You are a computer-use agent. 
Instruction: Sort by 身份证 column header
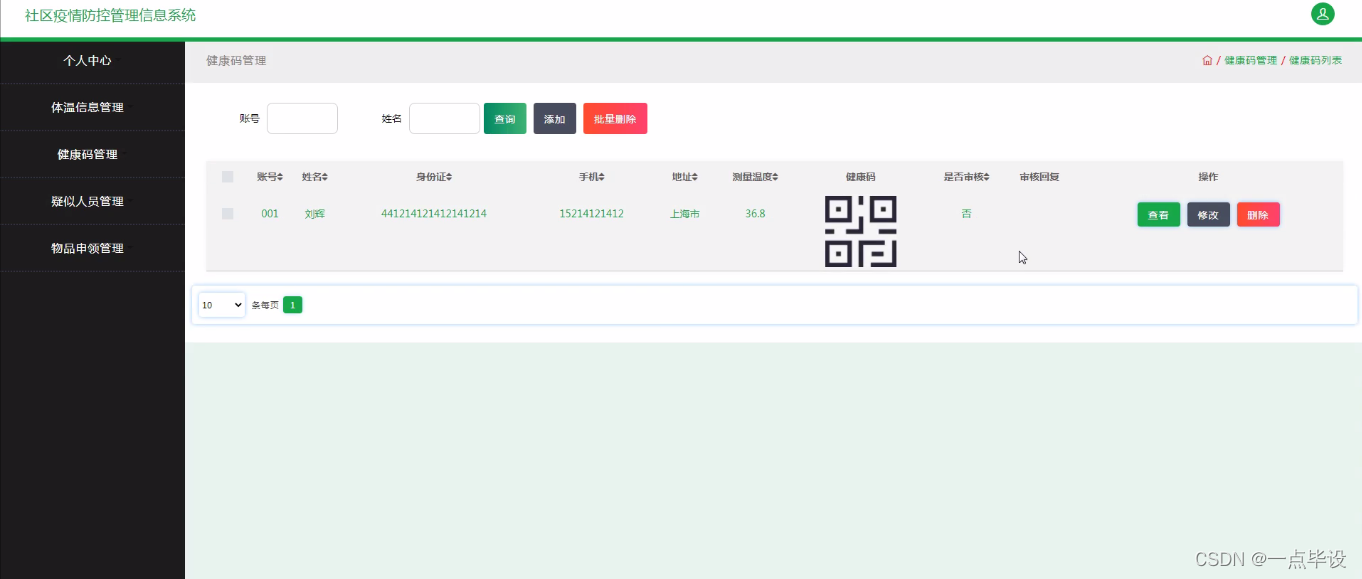pyautogui.click(x=434, y=177)
